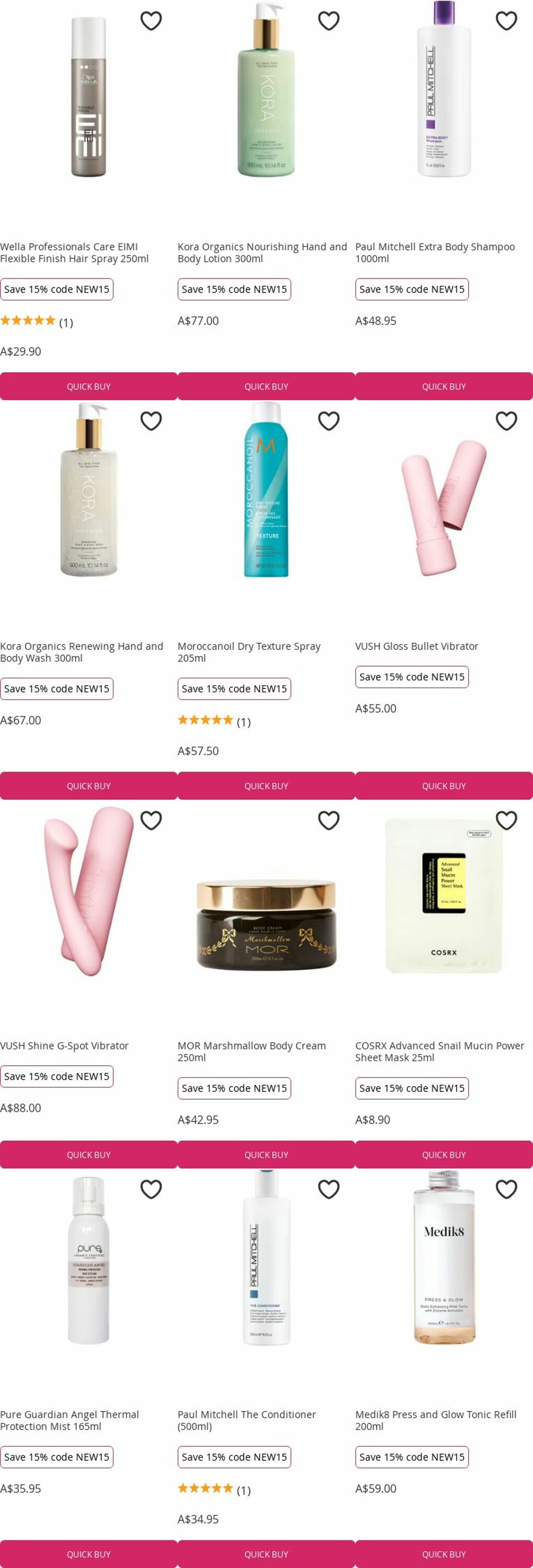Favorite the Kora Organics Hand and Body Lotion
Viewport: 533px width, 1568px height.
tap(329, 21)
